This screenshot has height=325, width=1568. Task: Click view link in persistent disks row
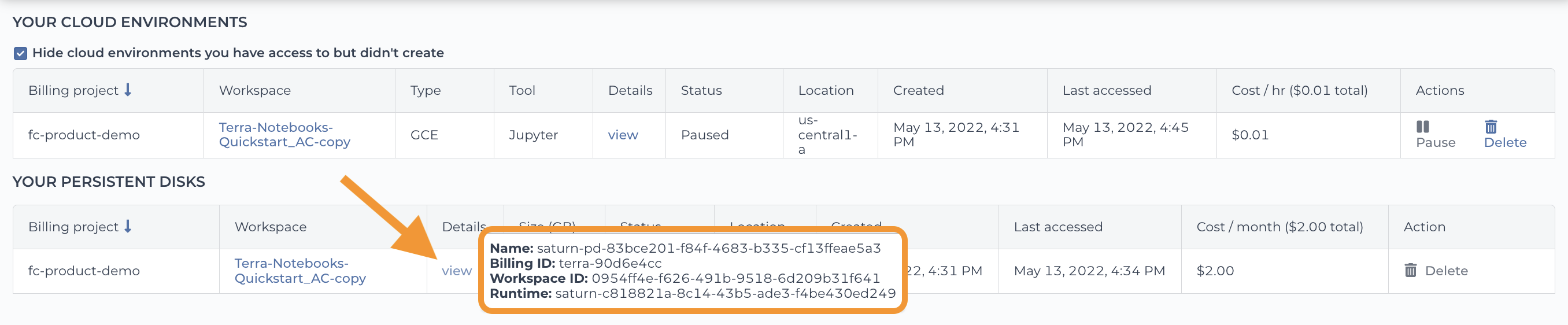[457, 271]
